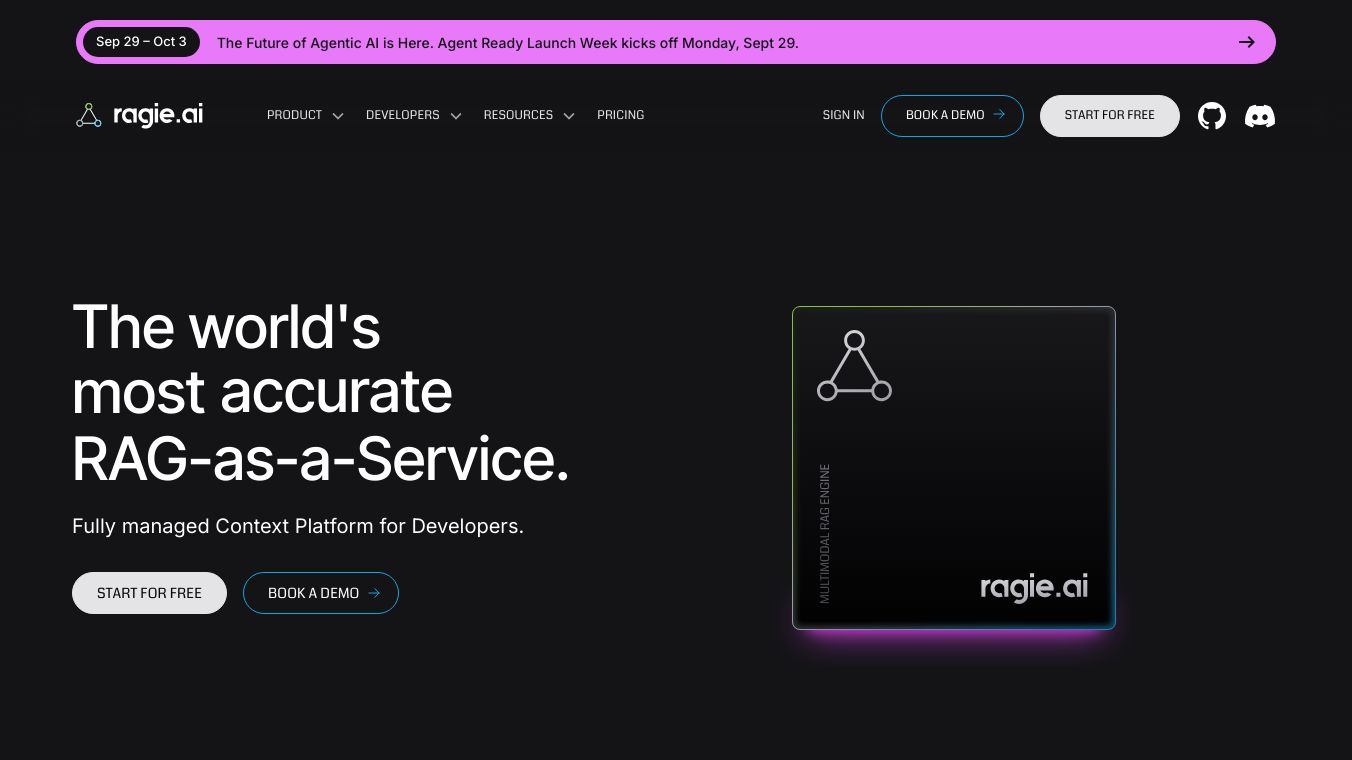Click the hero Start for Free button
The image size is (1352, 760).
149,593
